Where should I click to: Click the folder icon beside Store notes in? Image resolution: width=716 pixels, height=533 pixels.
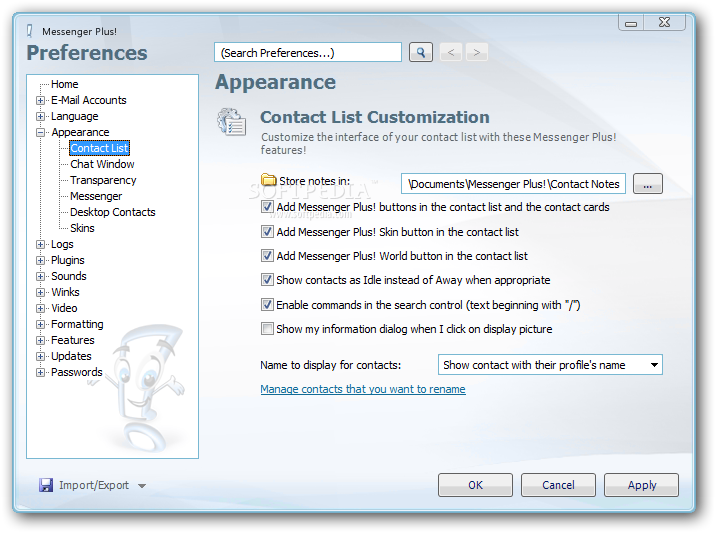coord(268,180)
